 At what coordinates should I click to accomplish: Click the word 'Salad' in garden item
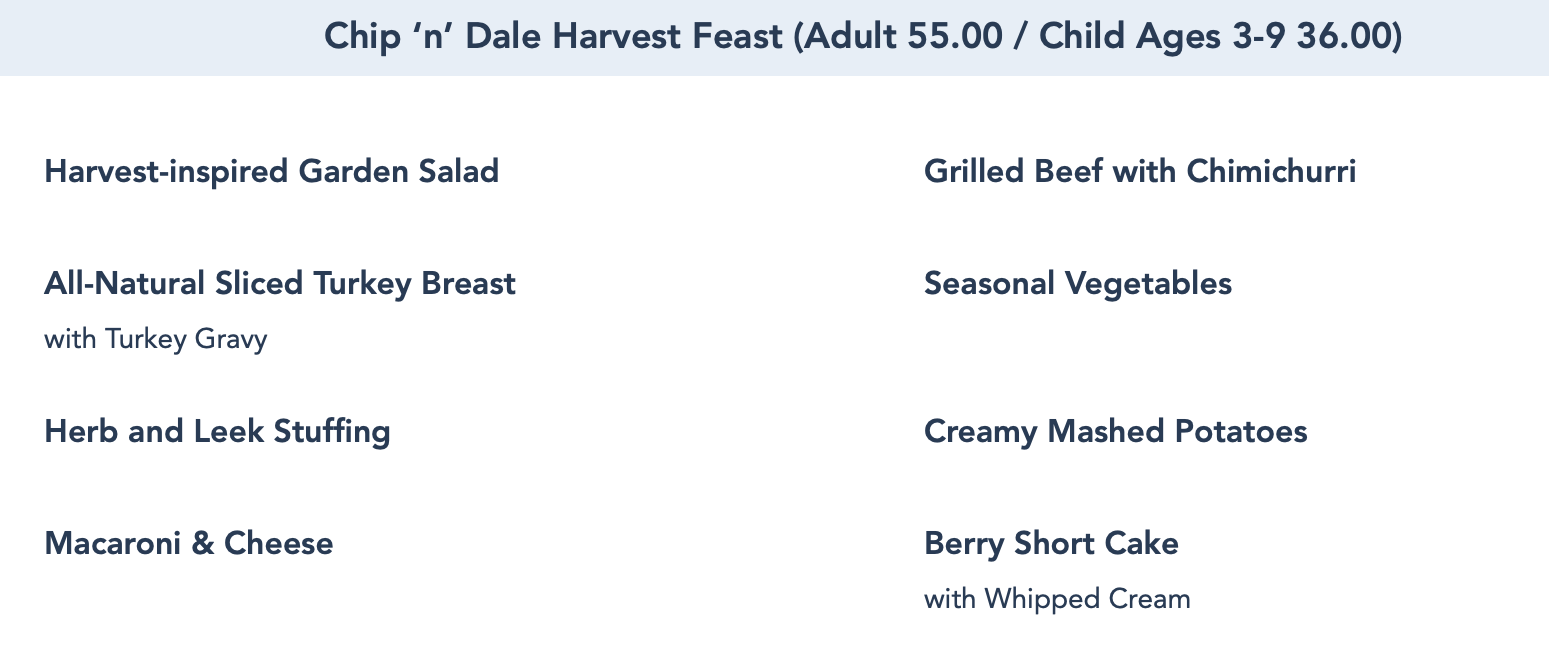457,171
